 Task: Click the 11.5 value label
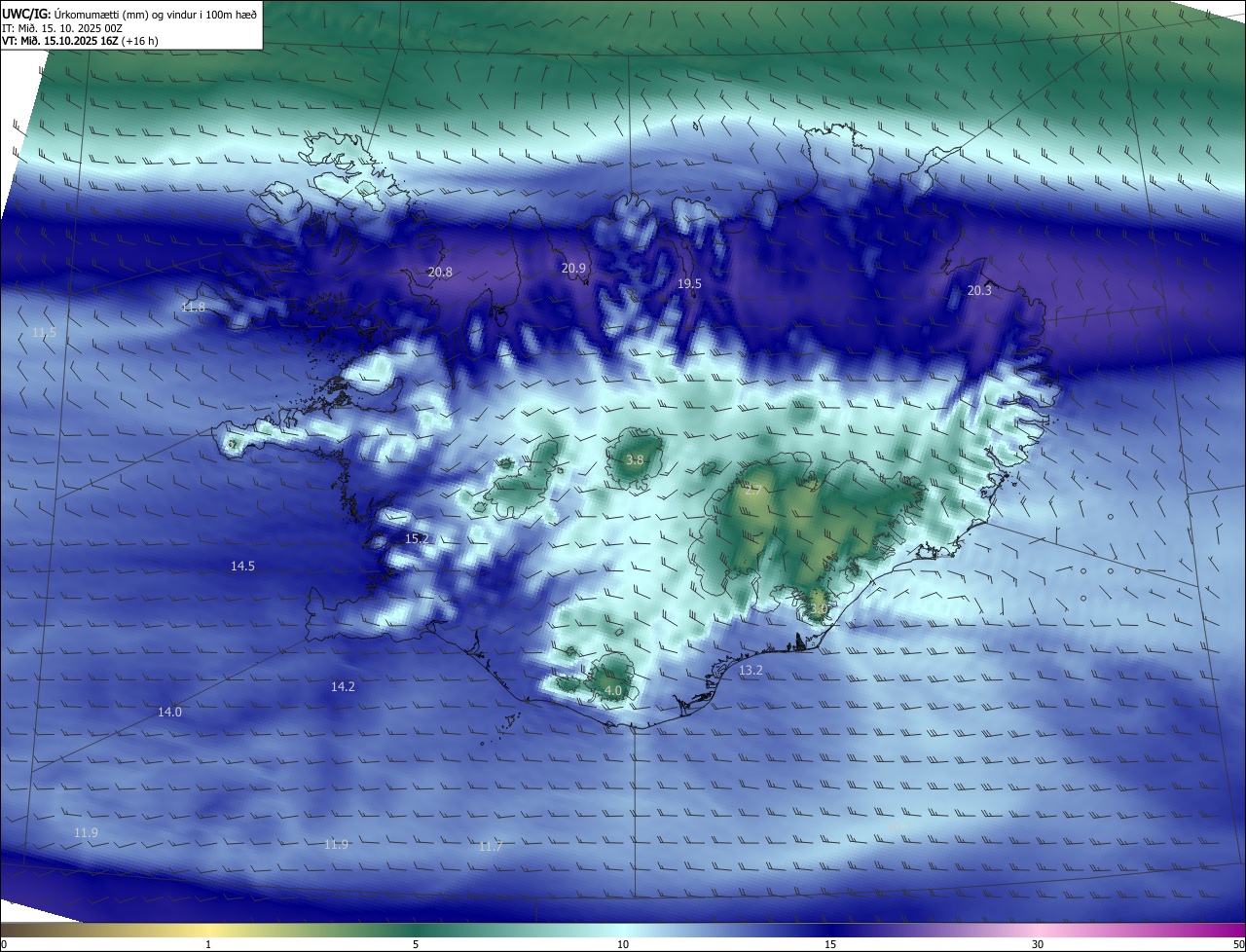[x=45, y=333]
